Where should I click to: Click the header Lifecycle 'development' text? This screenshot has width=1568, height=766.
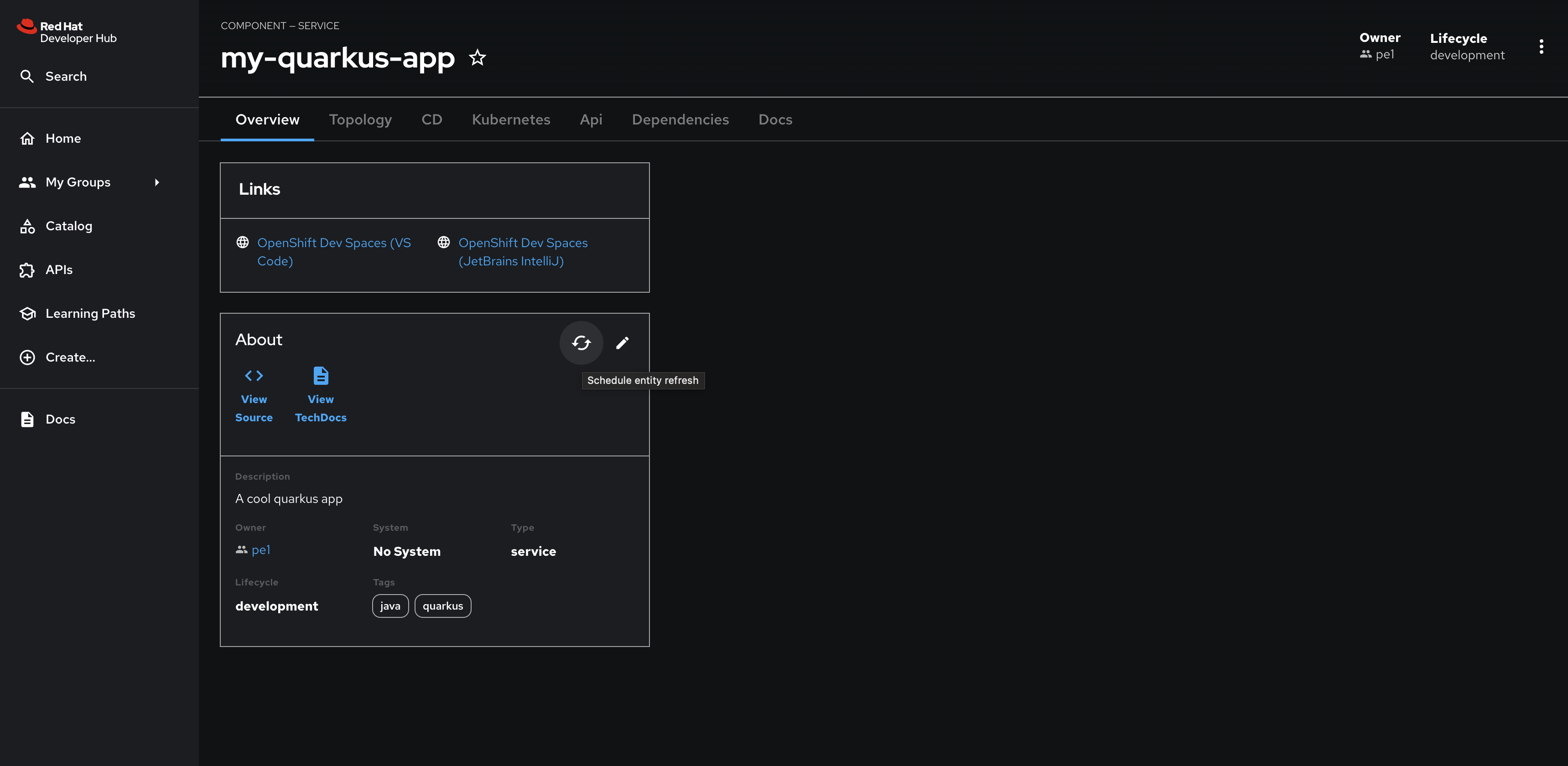[x=1467, y=55]
